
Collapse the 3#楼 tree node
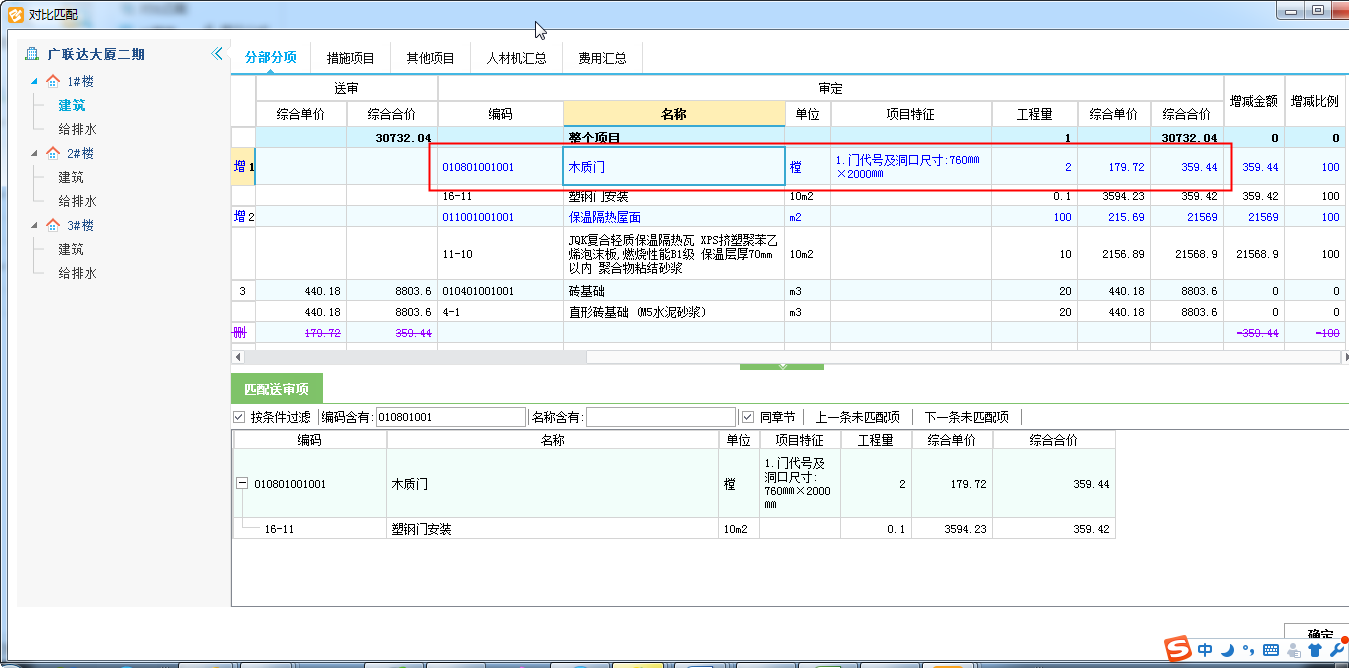click(35, 226)
